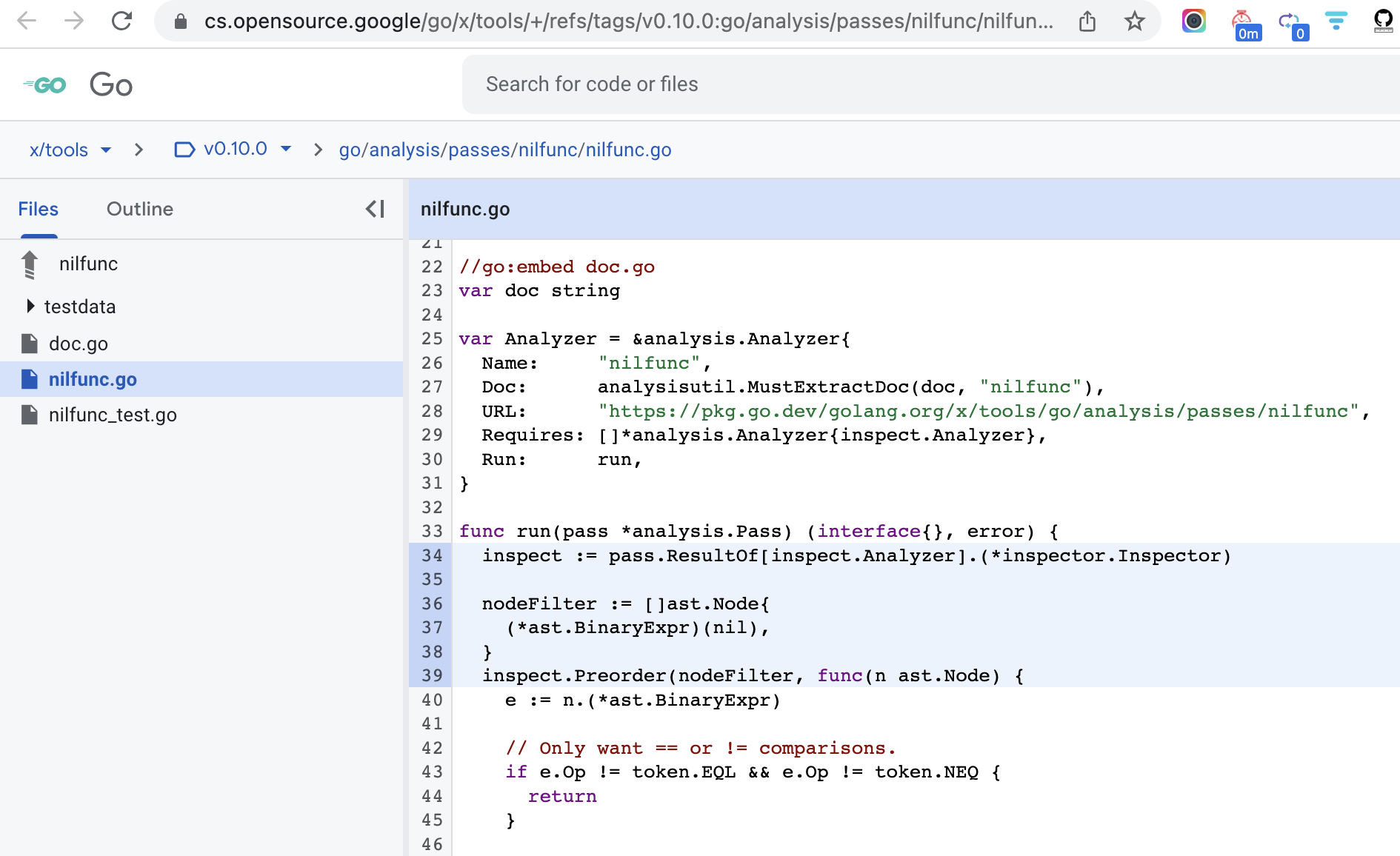Click '//go:embed doc.go' comment on line 22

click(557, 267)
